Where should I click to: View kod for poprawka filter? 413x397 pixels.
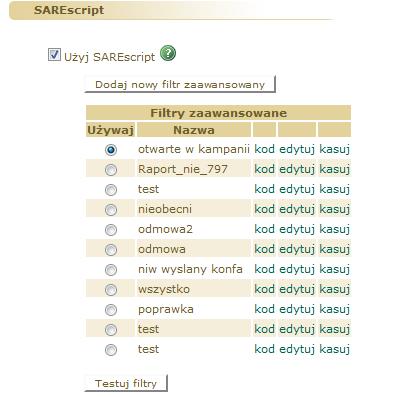point(265,309)
